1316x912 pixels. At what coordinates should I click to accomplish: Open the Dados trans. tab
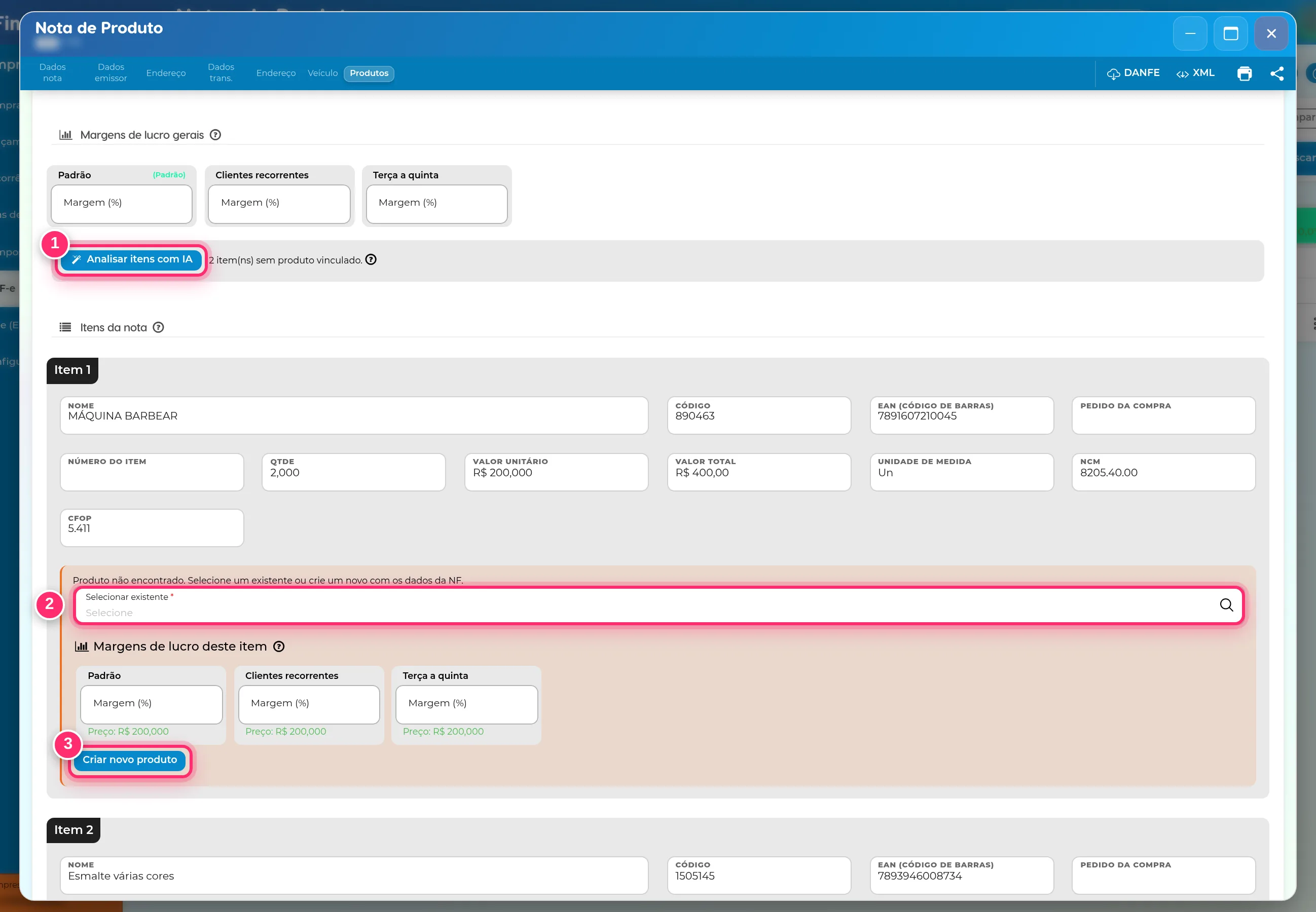tap(221, 72)
